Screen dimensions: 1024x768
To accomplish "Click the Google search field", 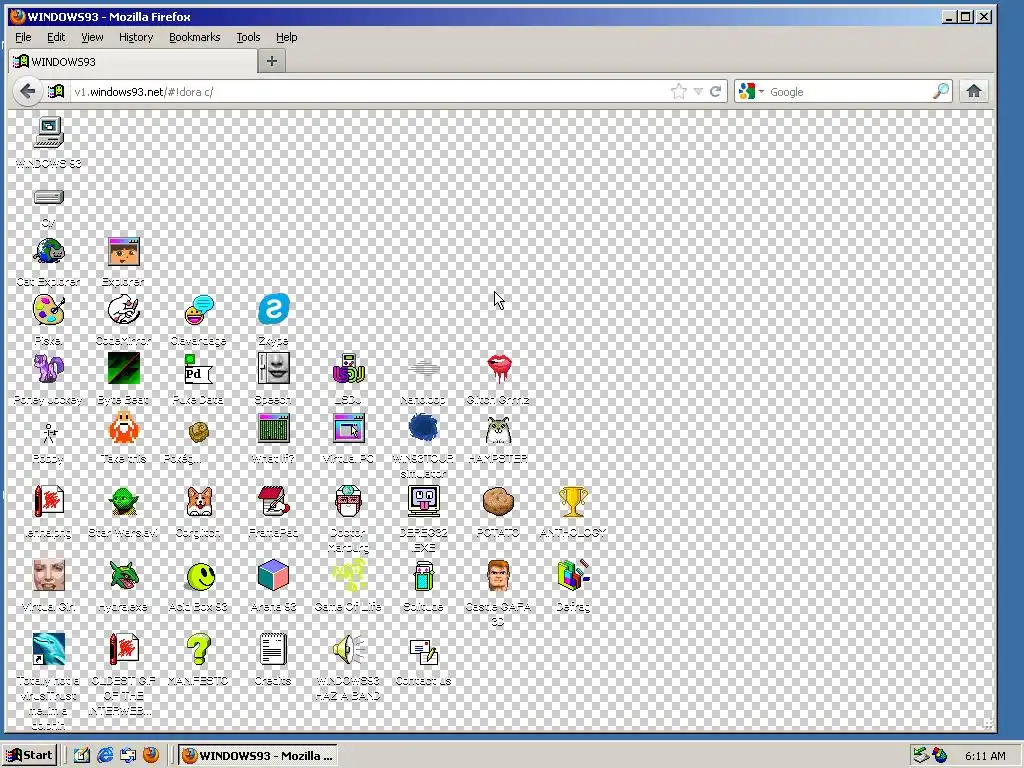I will [x=849, y=92].
